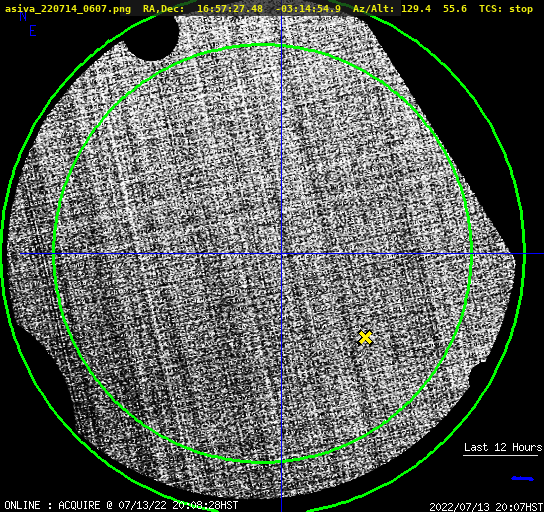Click the RA value 16:57:27.48
The width and height of the screenshot is (544, 512).
point(230,9)
